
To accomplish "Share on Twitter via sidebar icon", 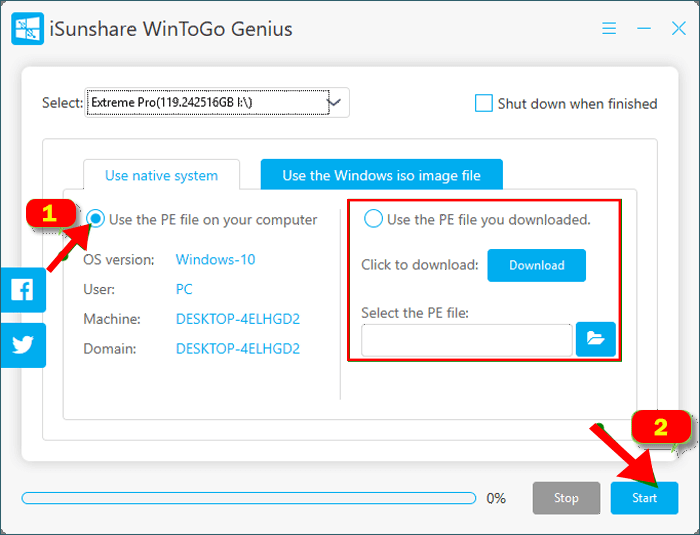I will coord(22,345).
